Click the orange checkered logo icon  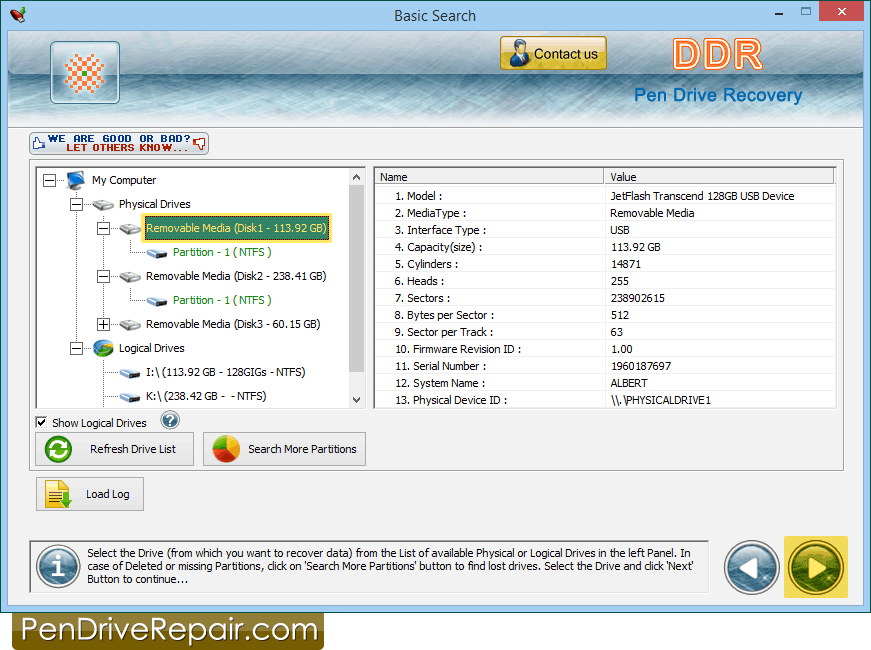[x=85, y=73]
